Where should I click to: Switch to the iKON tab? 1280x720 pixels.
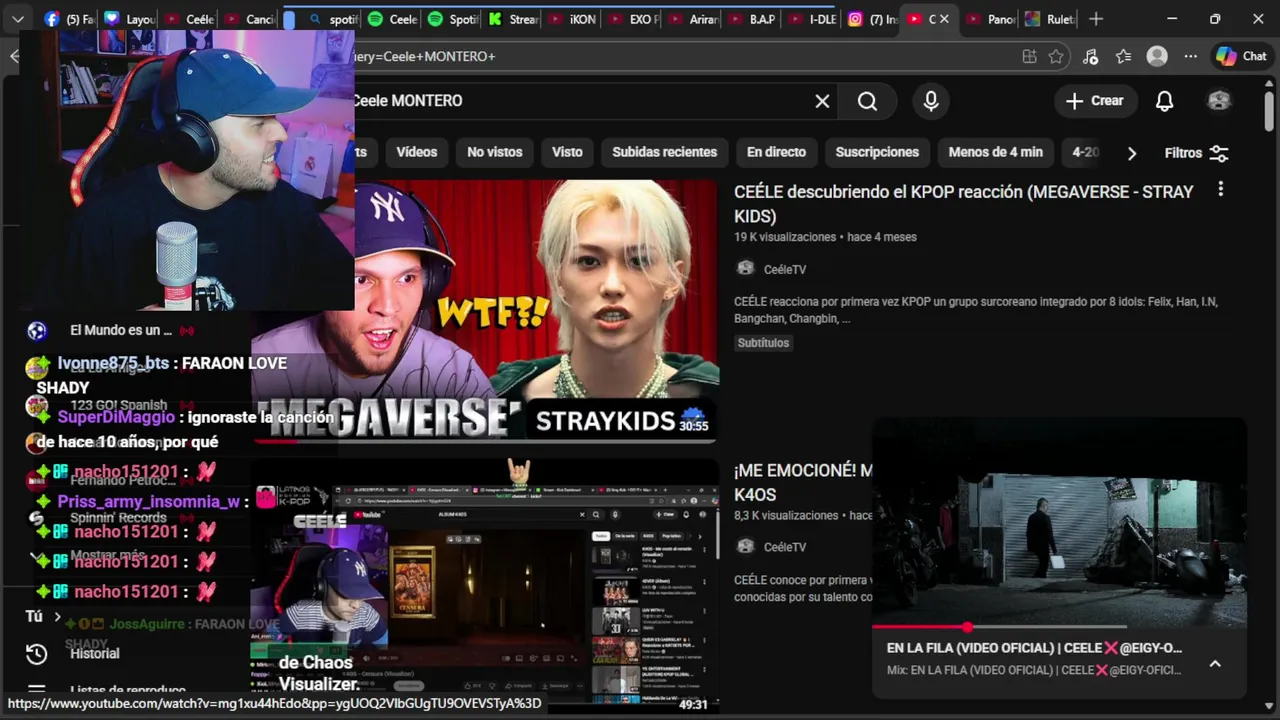pyautogui.click(x=572, y=19)
